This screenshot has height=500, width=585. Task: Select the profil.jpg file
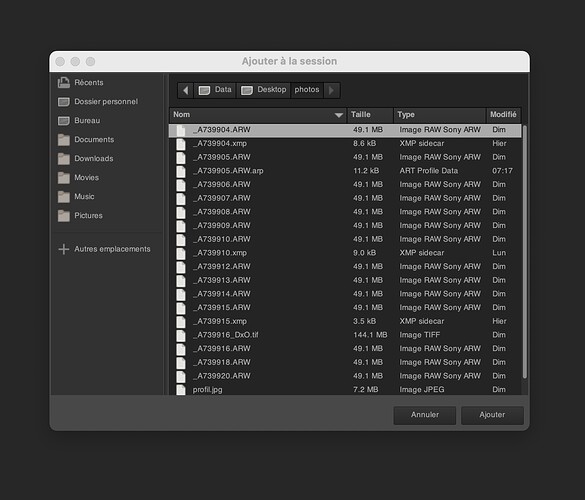345,390
